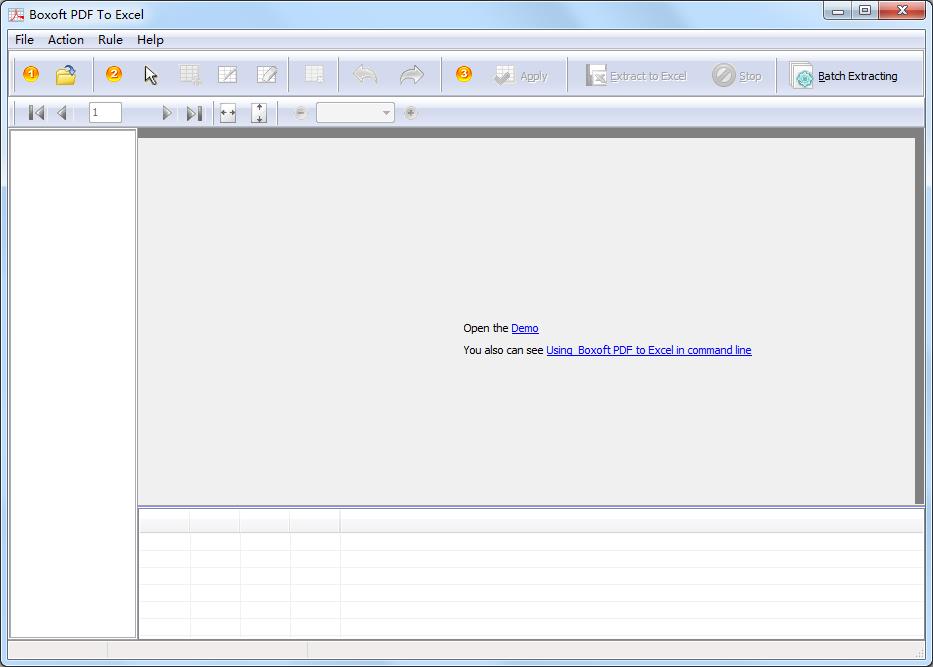
Task: Minimize the application window
Action: [x=838, y=10]
